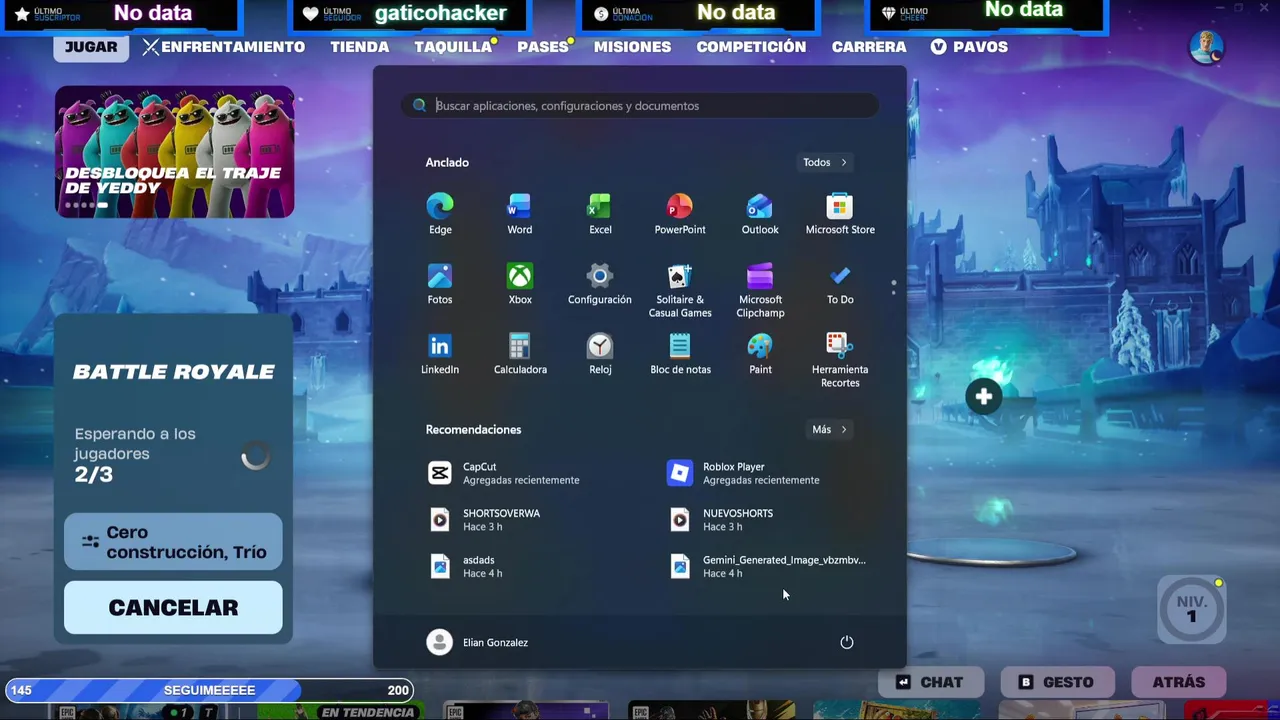The height and width of the screenshot is (720, 1280).
Task: Launch LinkedIn from pinned apps
Action: (x=440, y=355)
